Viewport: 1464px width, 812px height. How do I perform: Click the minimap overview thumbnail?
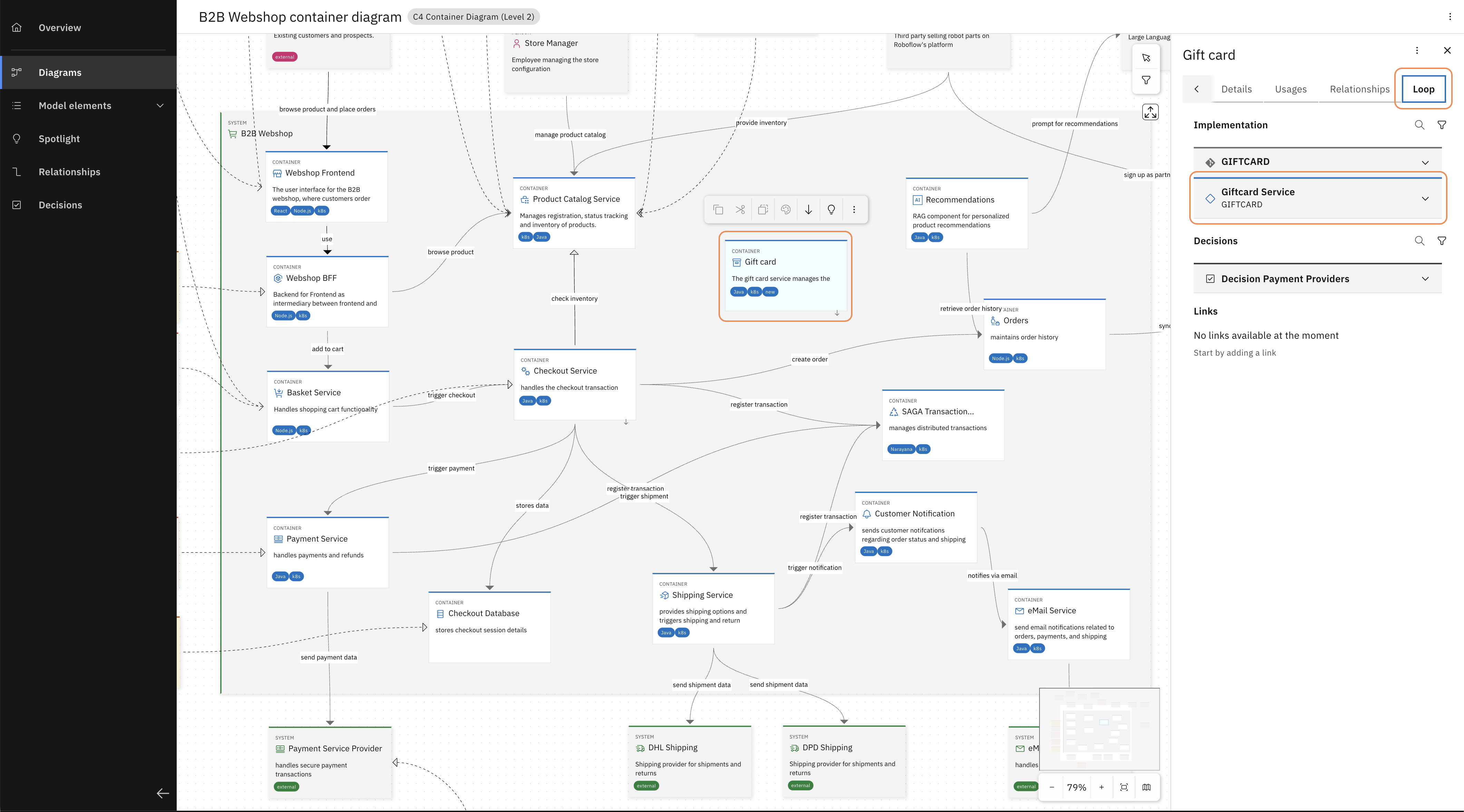pos(1099,729)
